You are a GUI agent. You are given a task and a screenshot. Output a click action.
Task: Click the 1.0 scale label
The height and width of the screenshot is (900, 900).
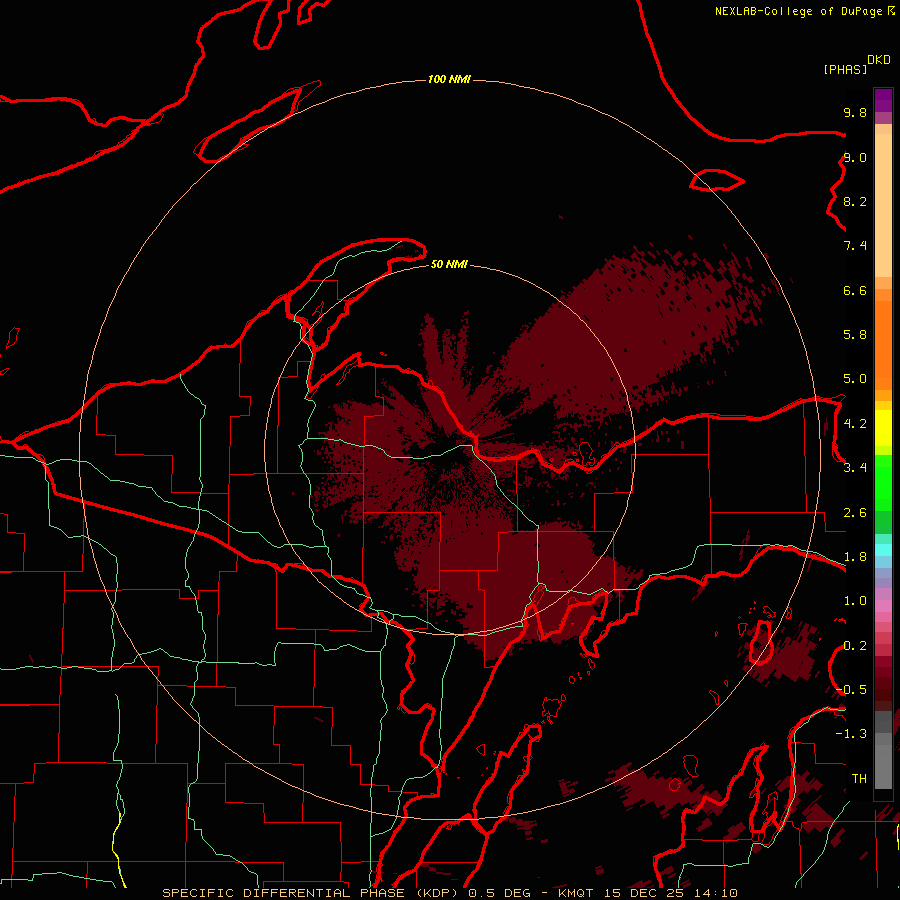pyautogui.click(x=855, y=601)
